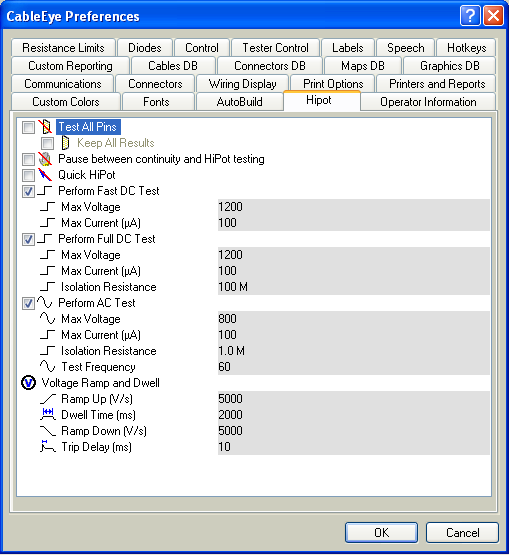Click the Test All Pins connector icon
This screenshot has width=509, height=555.
point(45,127)
